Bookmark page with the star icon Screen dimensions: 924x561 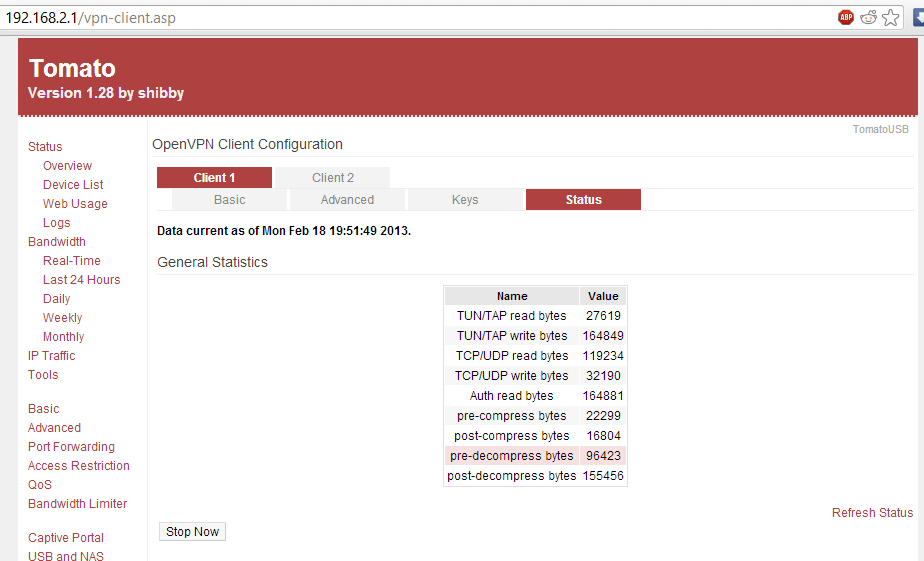tap(890, 18)
